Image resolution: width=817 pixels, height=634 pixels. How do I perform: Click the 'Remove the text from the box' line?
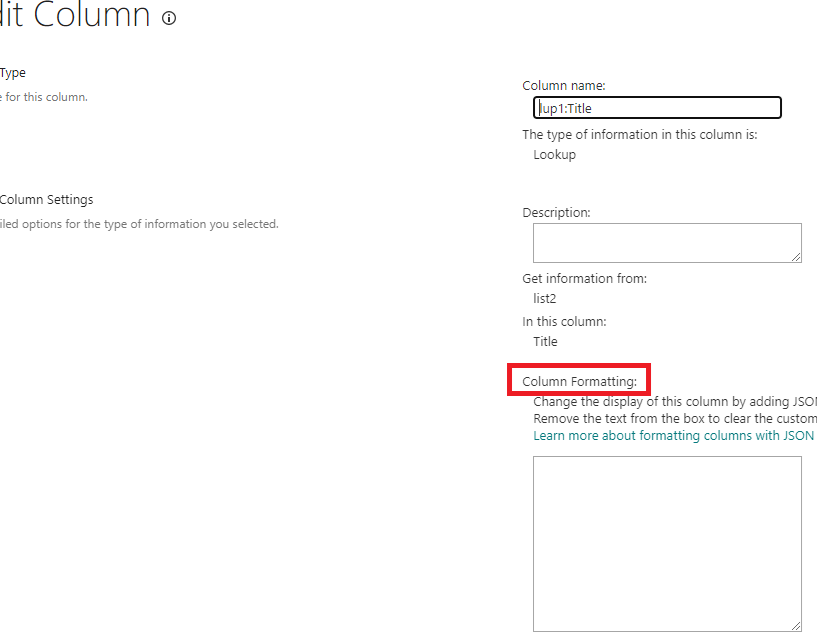pyautogui.click(x=675, y=418)
